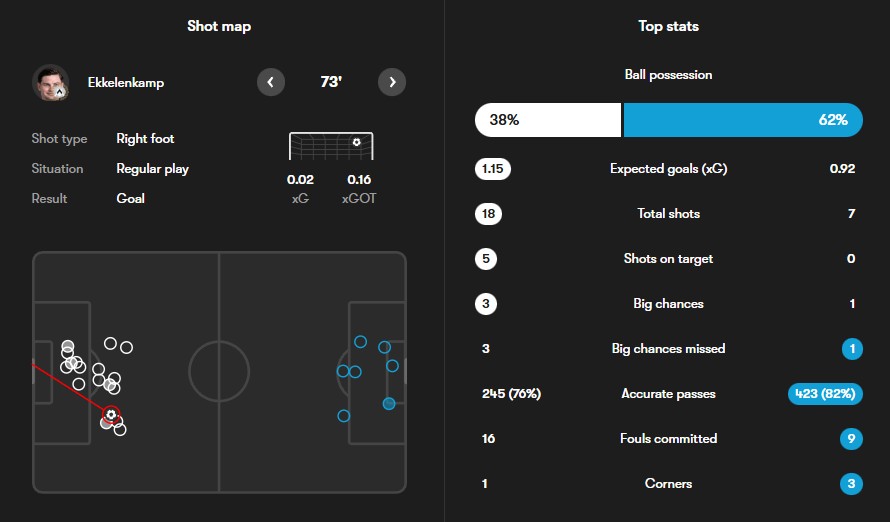The height and width of the screenshot is (522, 890).
Task: Go to the previous shot
Action: pyautogui.click(x=271, y=82)
